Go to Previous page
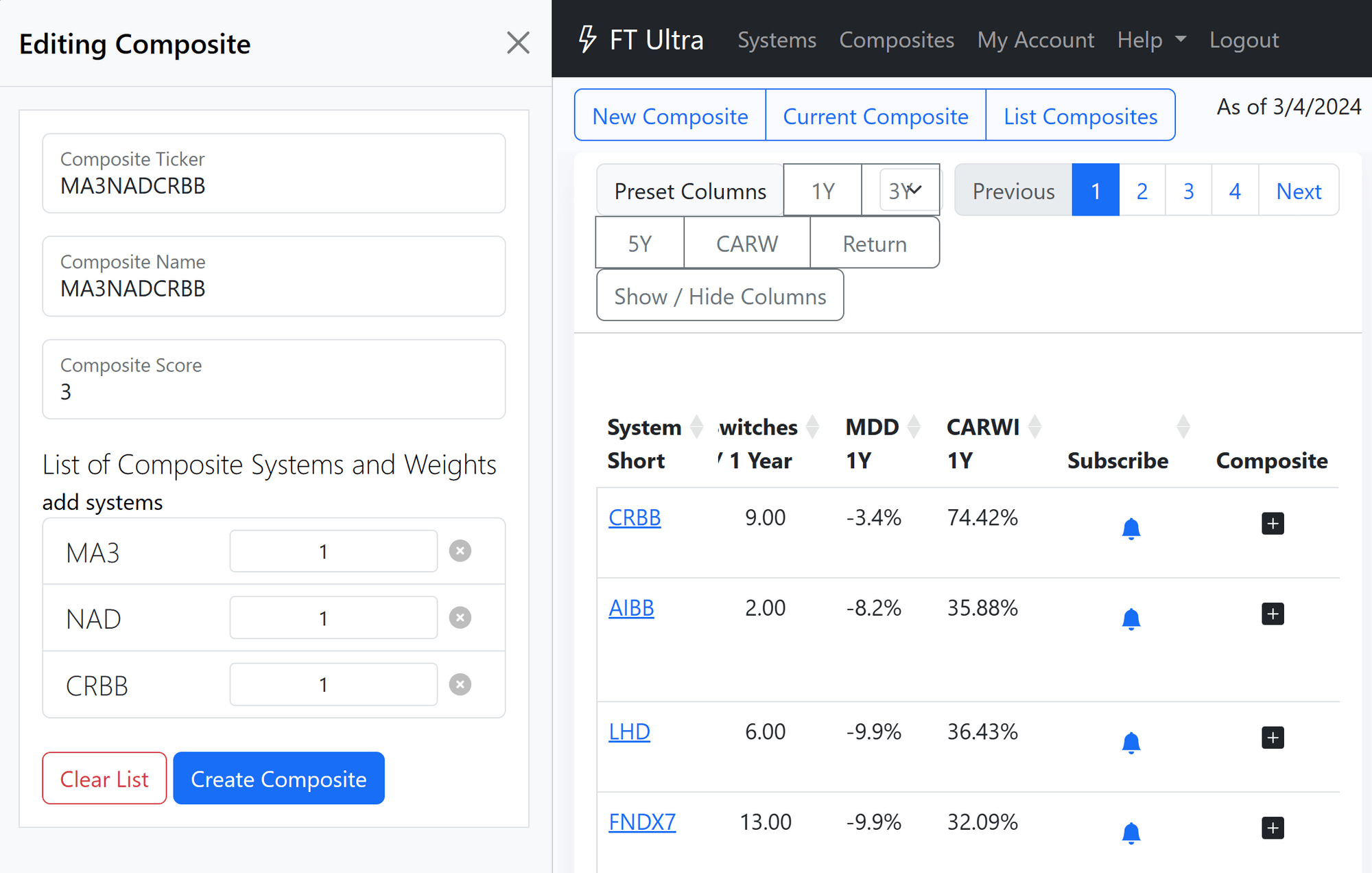The height and width of the screenshot is (873, 1372). click(x=1013, y=190)
